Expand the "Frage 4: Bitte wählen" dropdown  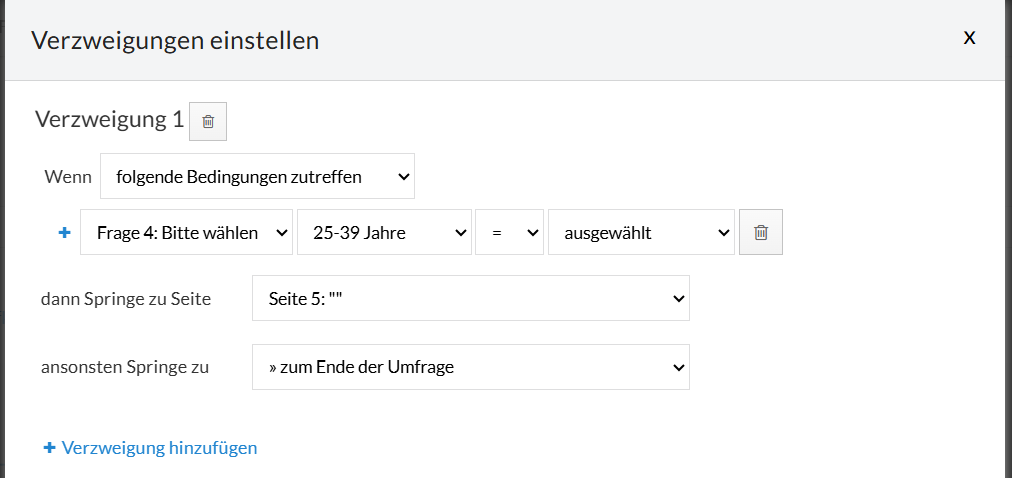click(186, 232)
